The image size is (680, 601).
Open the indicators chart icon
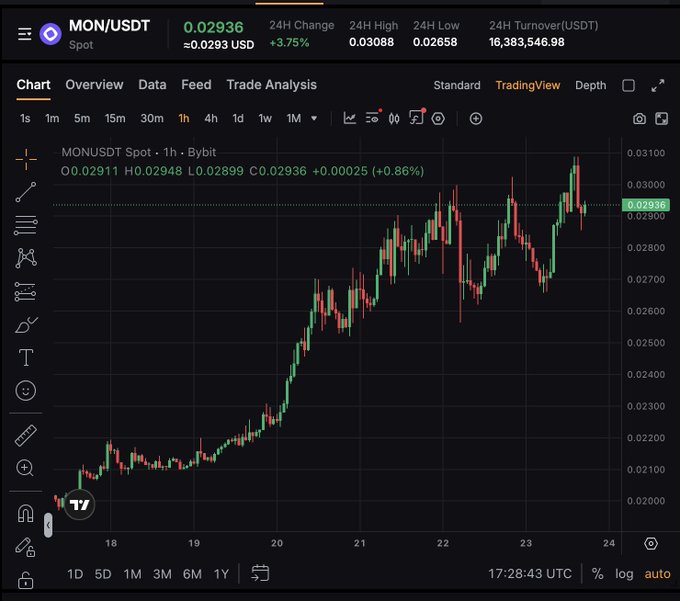[x=350, y=118]
